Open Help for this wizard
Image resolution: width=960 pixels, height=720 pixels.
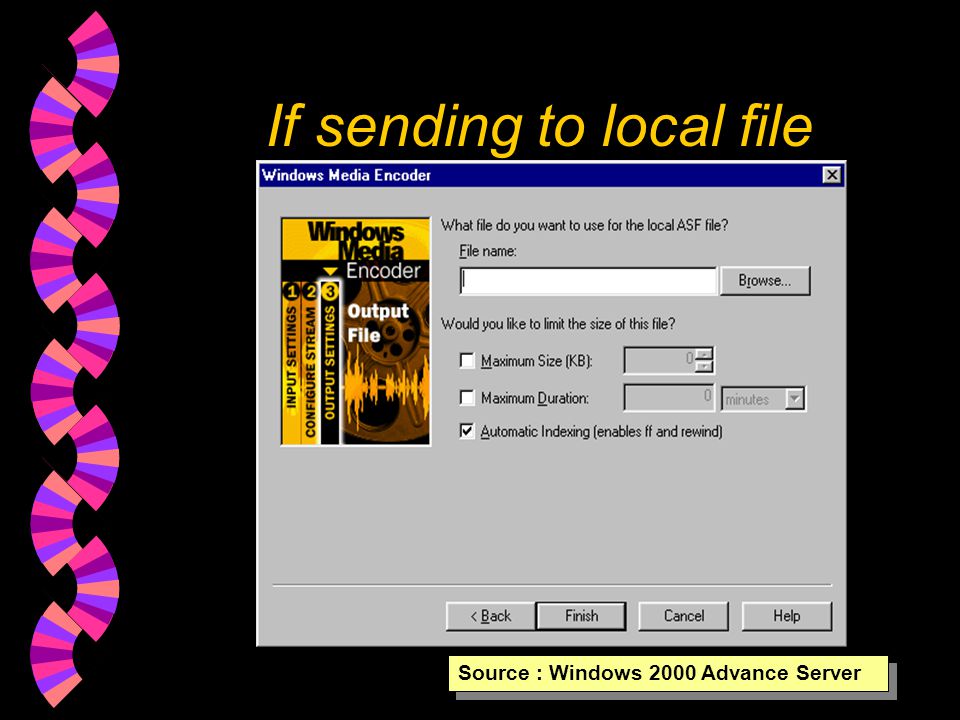pos(787,616)
